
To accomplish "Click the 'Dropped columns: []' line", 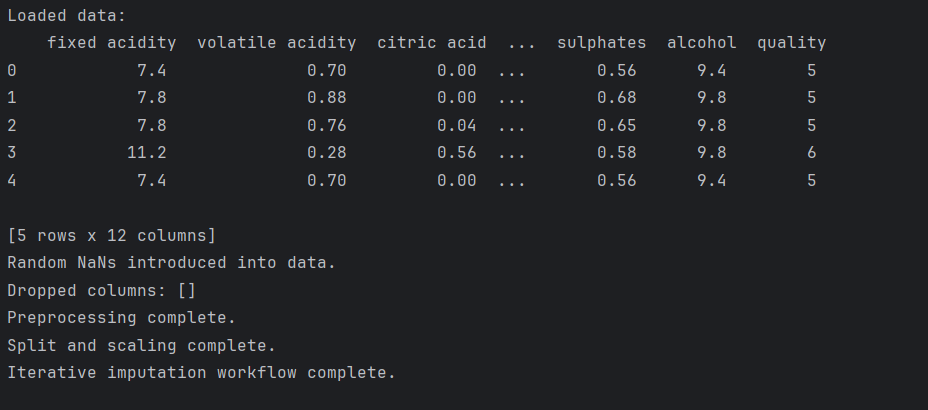I will pyautogui.click(x=101, y=291).
